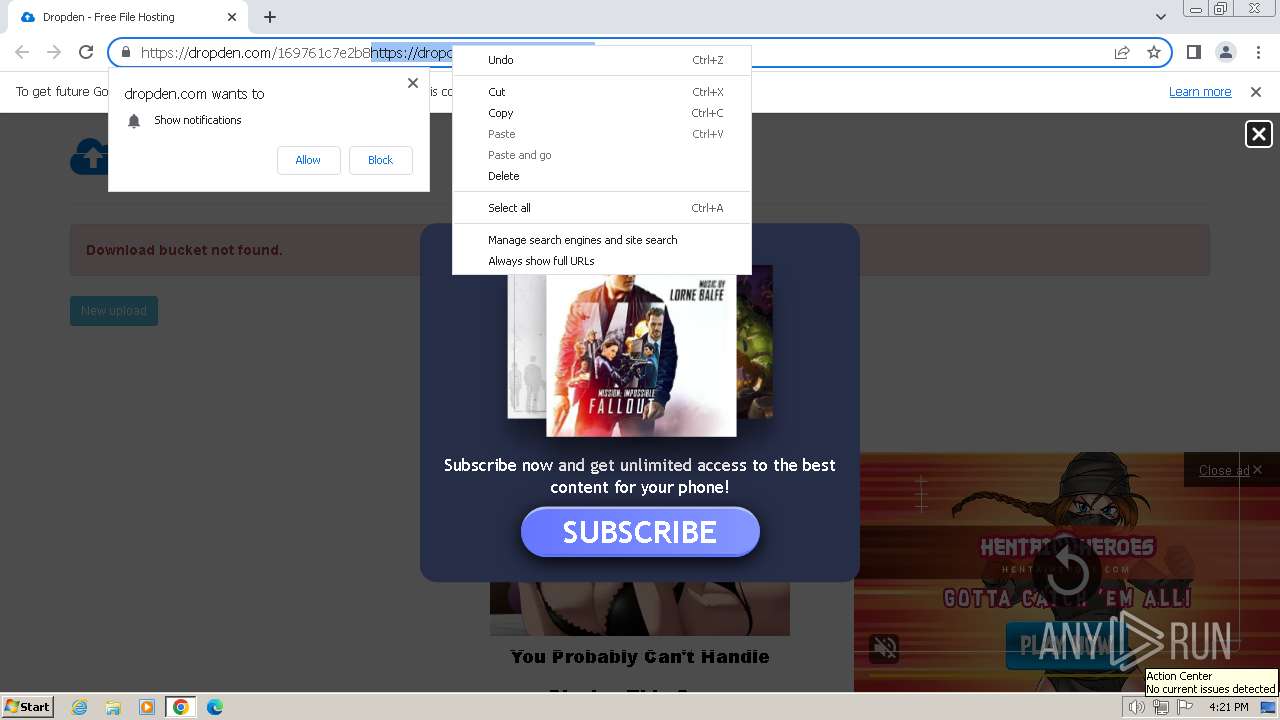Image resolution: width=1280 pixels, height=720 pixels.
Task: Click the Dropden cloud upload logo
Action: tap(89, 156)
